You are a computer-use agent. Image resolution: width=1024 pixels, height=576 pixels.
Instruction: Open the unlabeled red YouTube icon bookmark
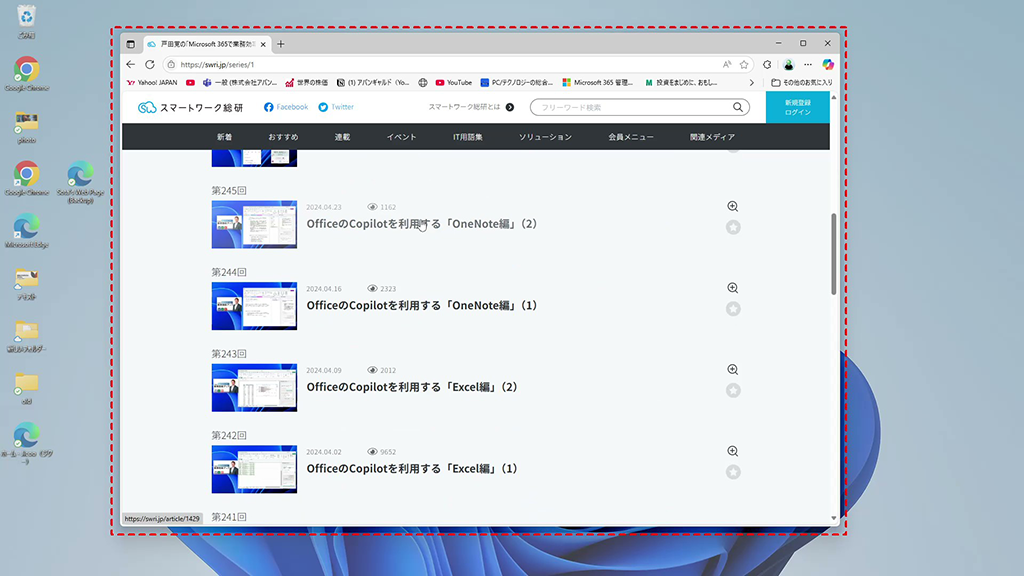[190, 83]
